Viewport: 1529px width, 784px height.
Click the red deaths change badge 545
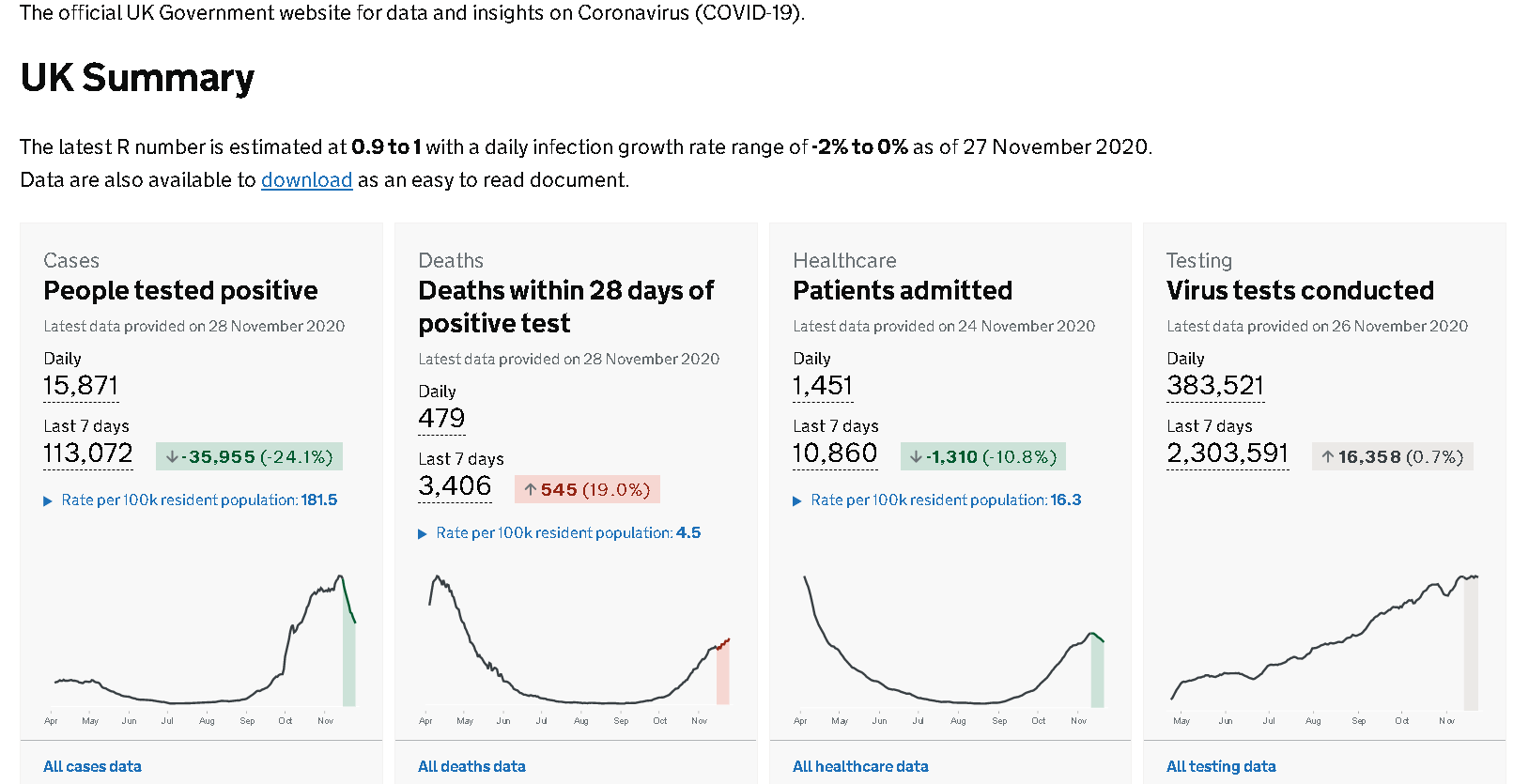(587, 490)
